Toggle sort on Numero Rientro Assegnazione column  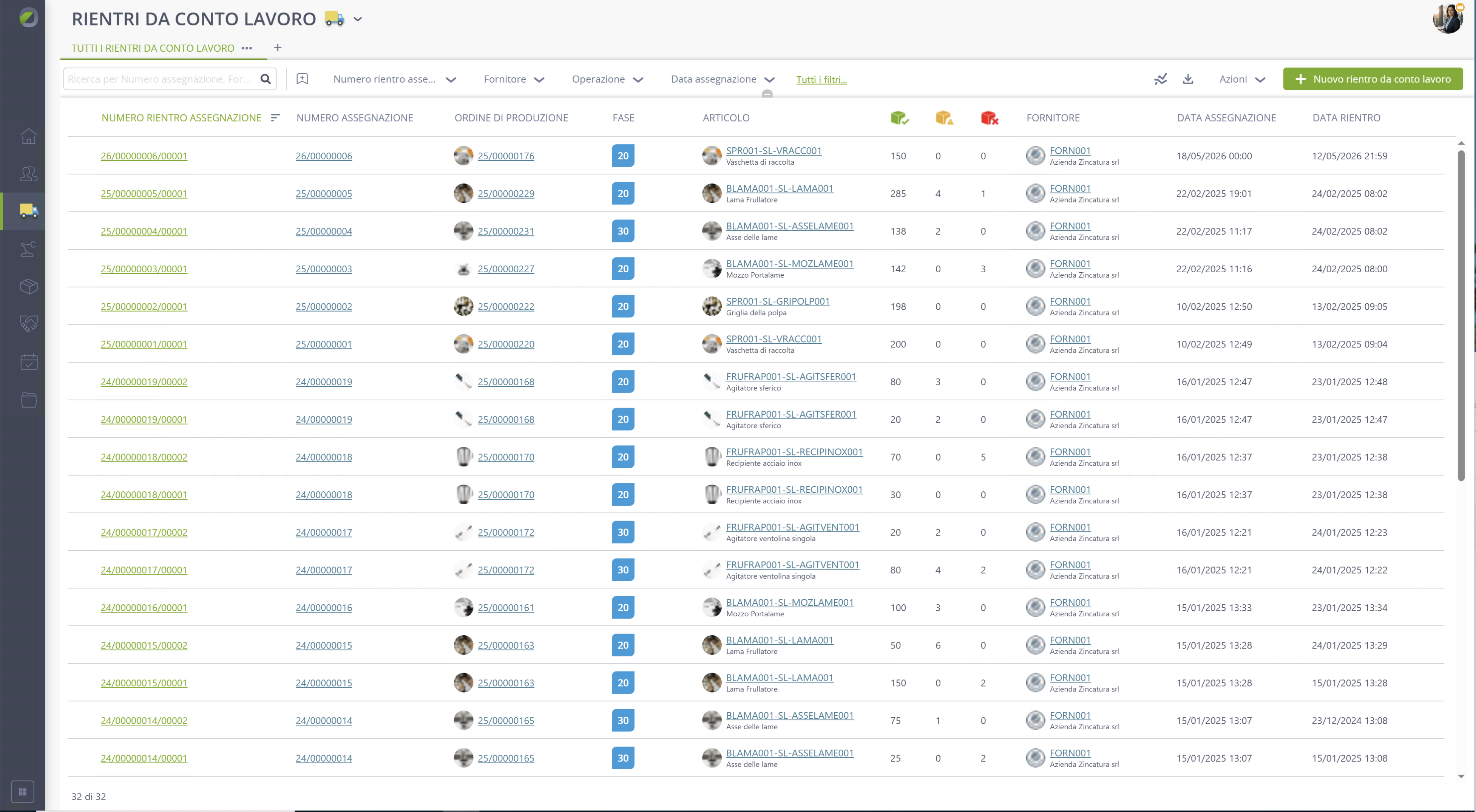(275, 117)
